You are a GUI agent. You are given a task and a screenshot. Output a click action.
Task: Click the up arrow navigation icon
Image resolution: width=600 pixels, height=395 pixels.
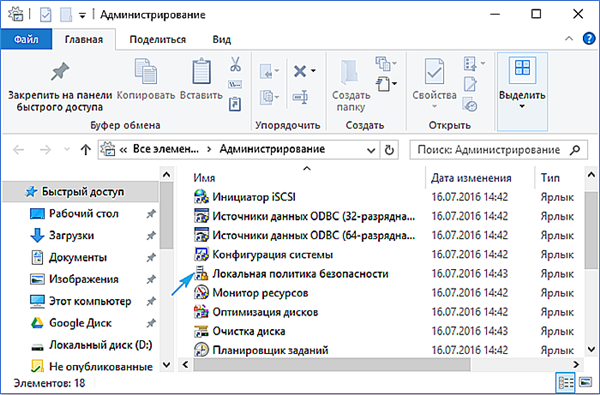[86, 150]
